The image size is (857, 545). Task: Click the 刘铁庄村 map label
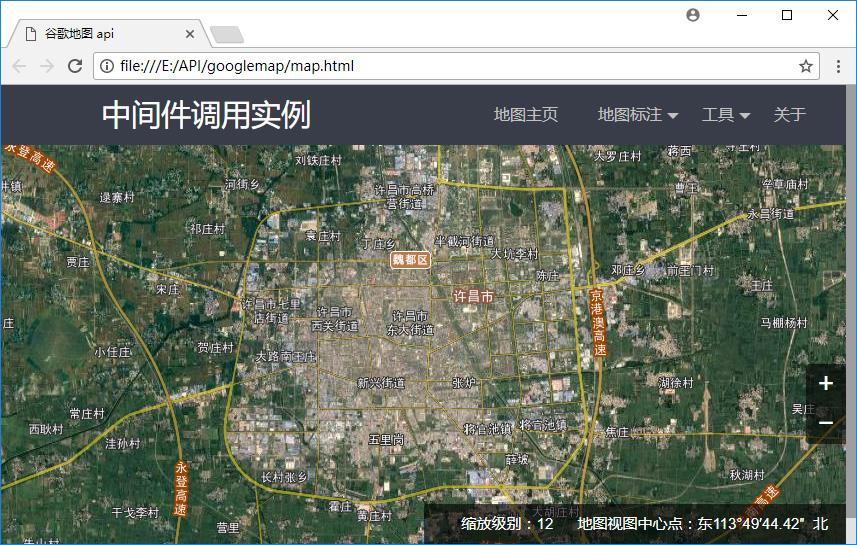(318, 160)
